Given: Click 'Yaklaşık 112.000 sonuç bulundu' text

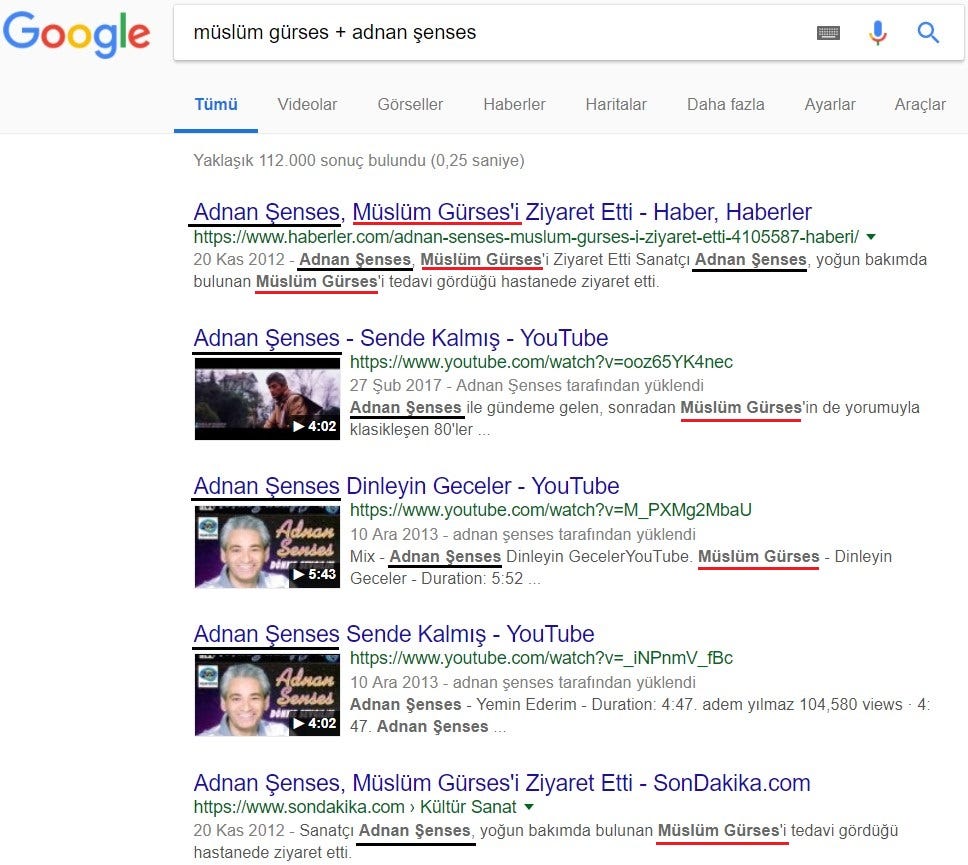Looking at the screenshot, I should [x=359, y=161].
